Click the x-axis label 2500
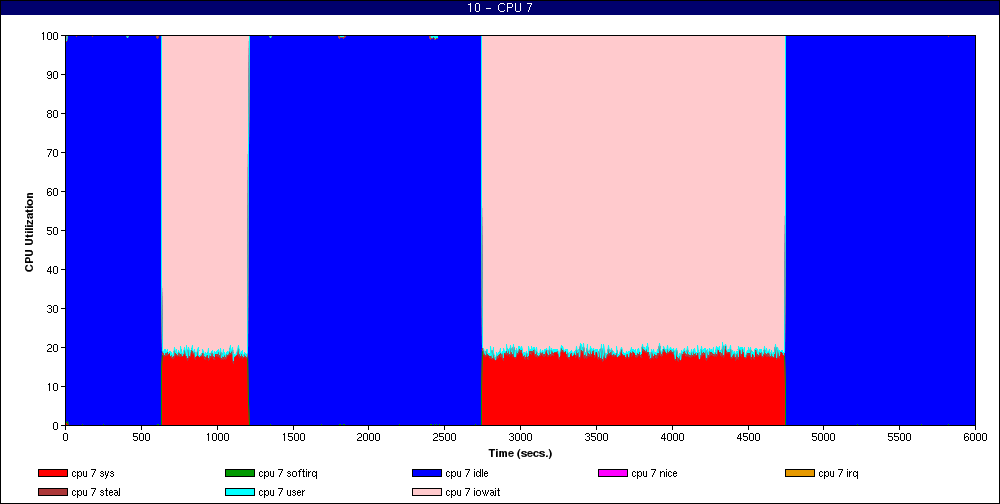 (445, 438)
